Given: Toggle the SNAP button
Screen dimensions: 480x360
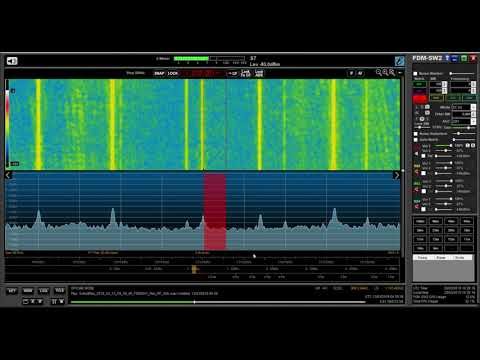Looking at the screenshot, I should (159, 73).
